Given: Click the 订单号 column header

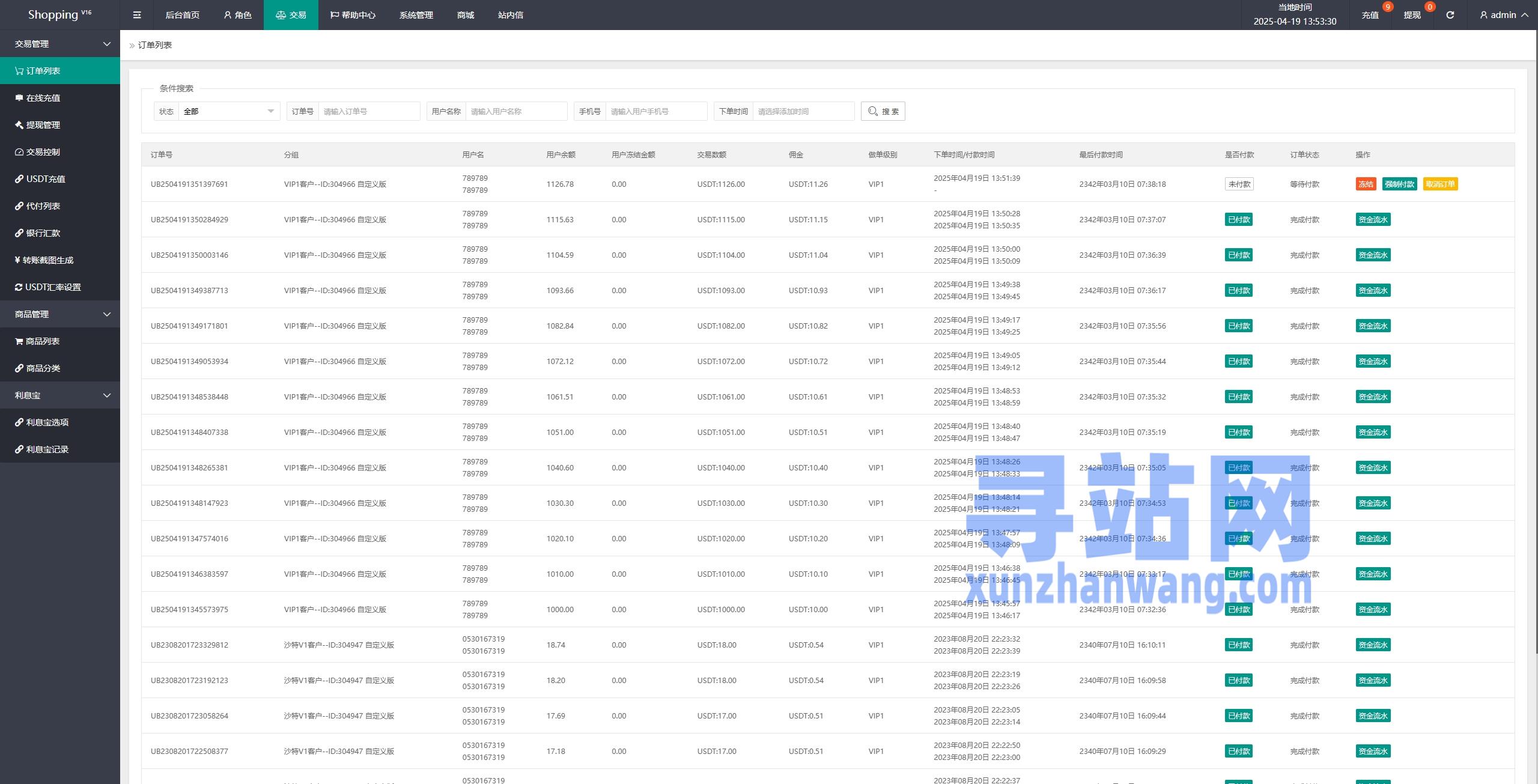Looking at the screenshot, I should pos(162,155).
